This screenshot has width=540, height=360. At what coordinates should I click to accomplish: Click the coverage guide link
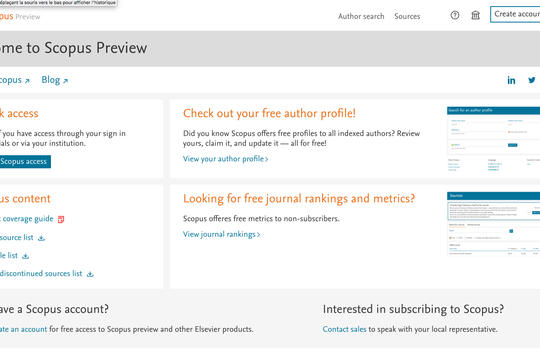[x=27, y=219]
